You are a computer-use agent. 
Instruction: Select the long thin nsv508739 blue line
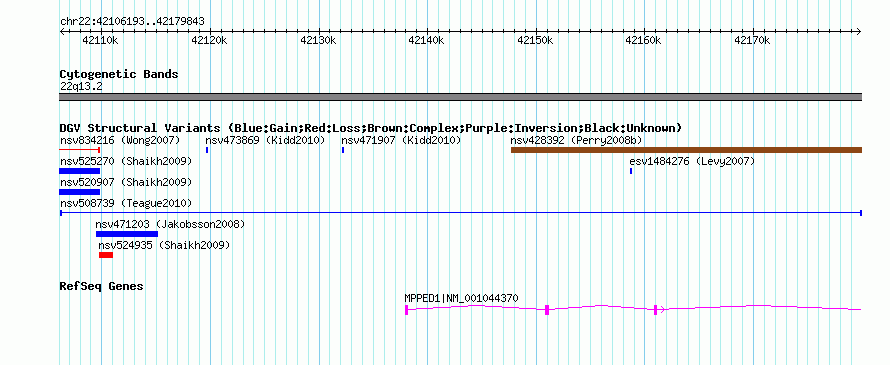pyautogui.click(x=461, y=213)
